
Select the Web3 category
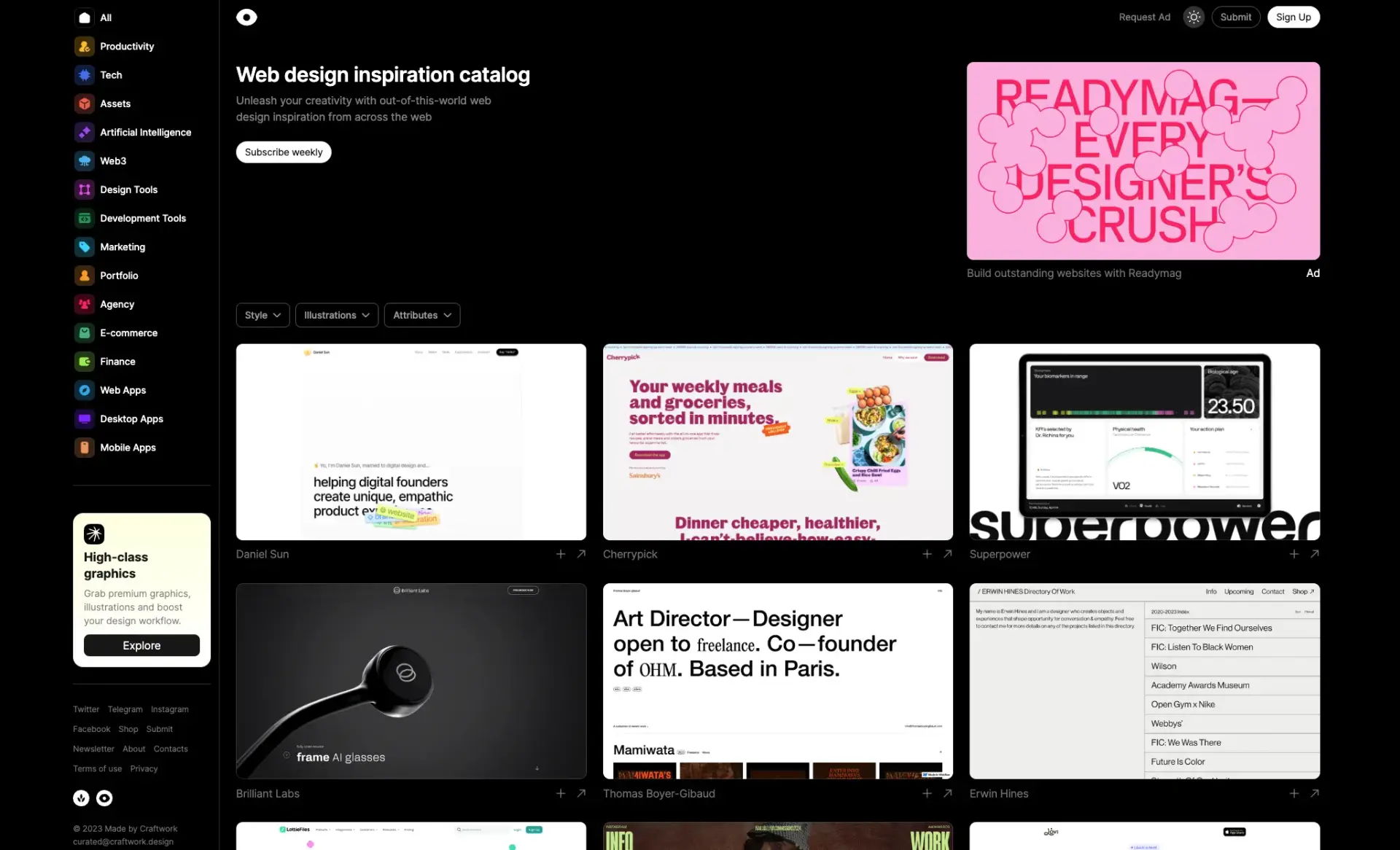[113, 160]
